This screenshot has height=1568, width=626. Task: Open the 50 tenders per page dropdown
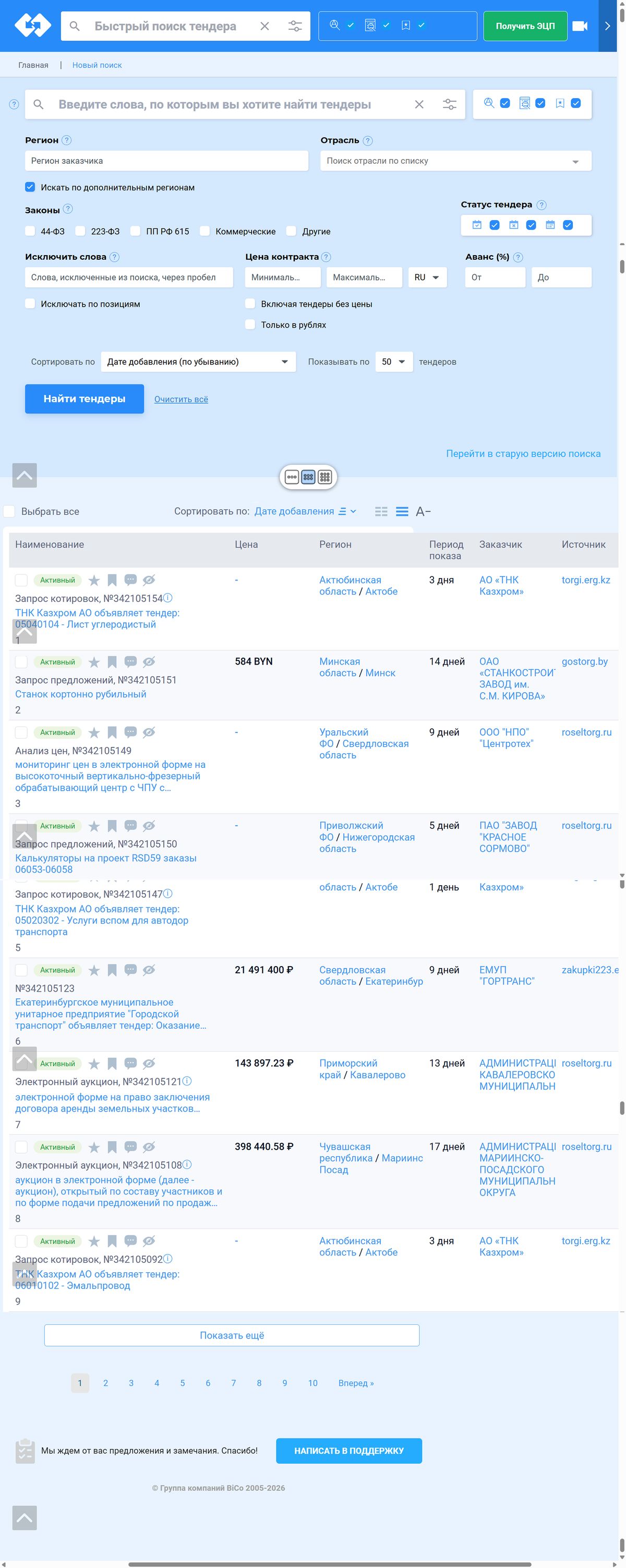tap(394, 361)
